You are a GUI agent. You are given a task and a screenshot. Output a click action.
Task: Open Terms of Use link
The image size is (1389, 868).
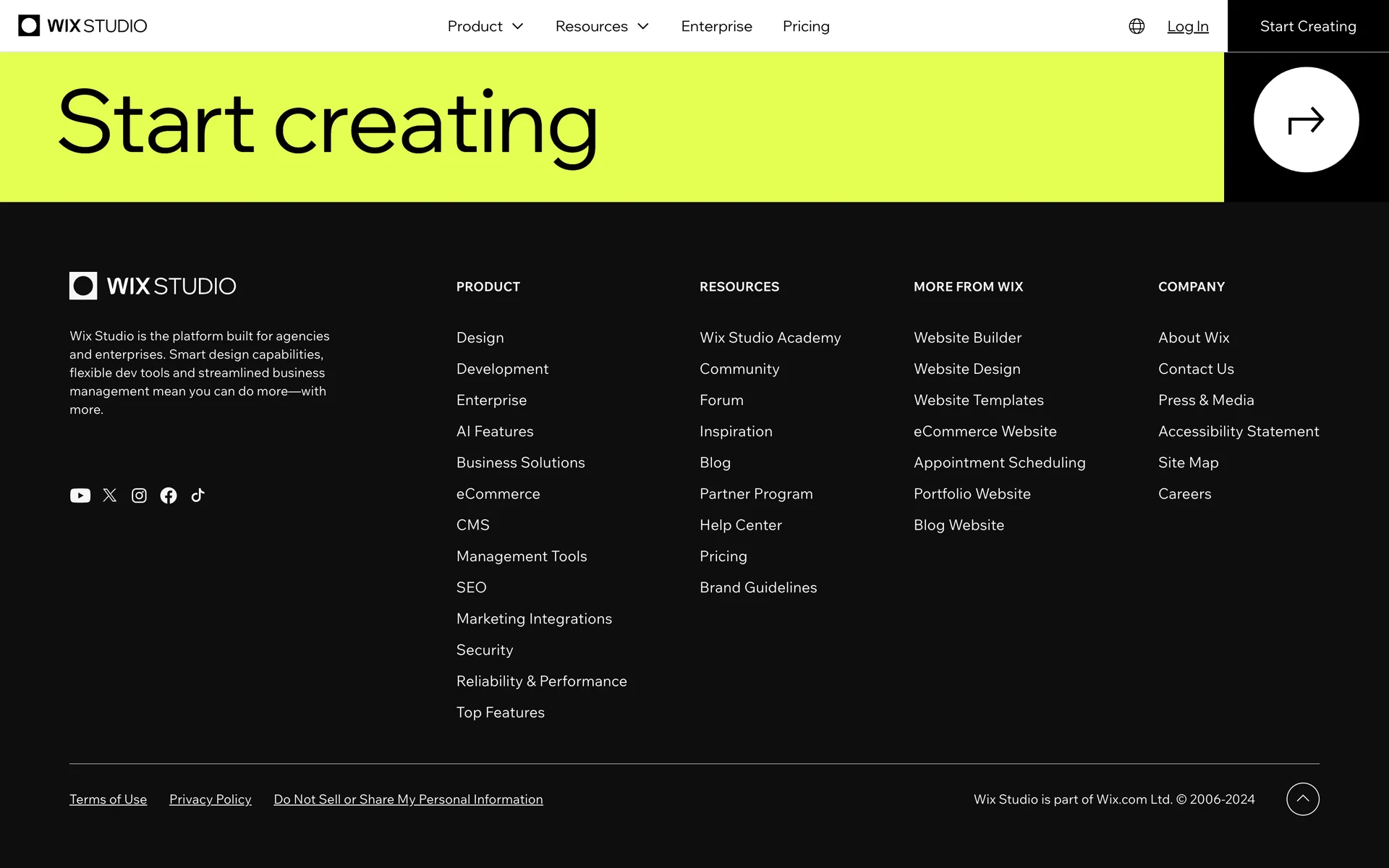[x=108, y=799]
